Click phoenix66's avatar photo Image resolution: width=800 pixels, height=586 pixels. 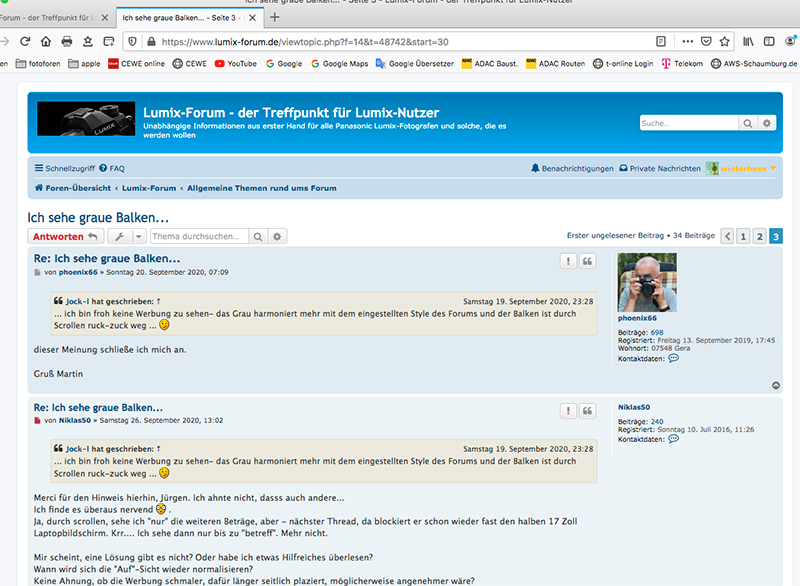click(647, 282)
